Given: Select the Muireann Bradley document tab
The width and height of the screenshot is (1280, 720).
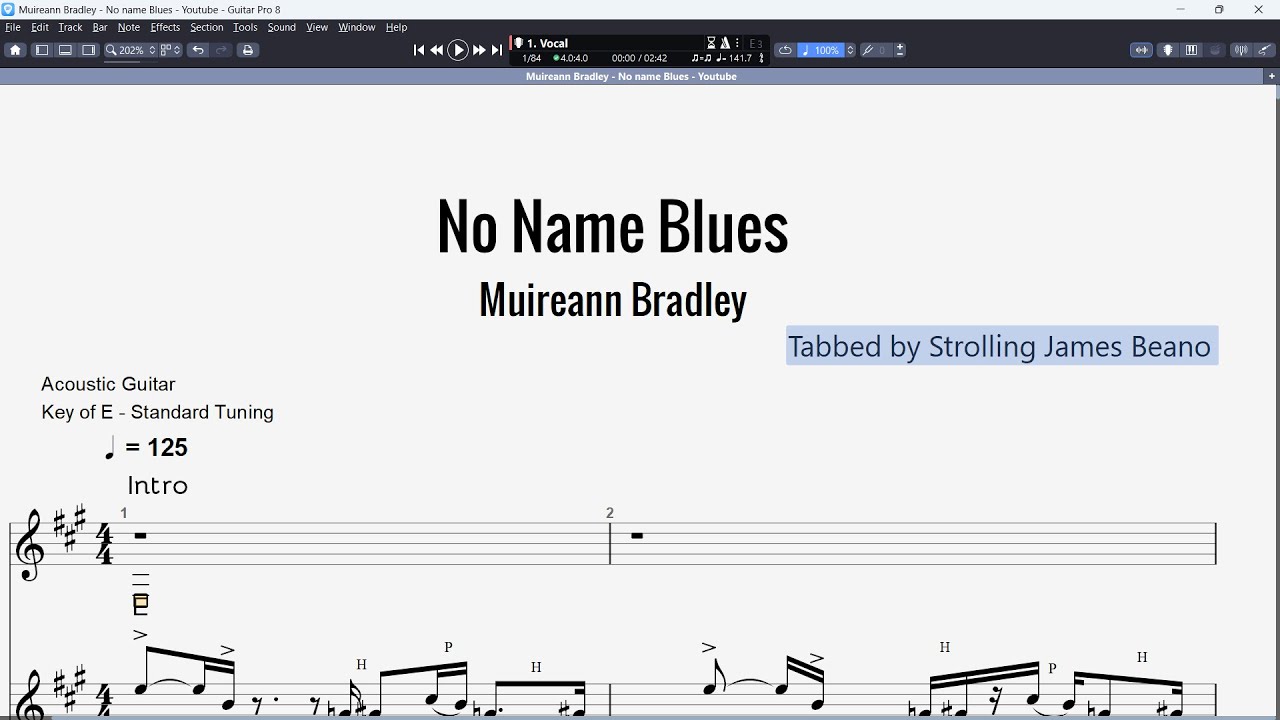Looking at the screenshot, I should [631, 76].
